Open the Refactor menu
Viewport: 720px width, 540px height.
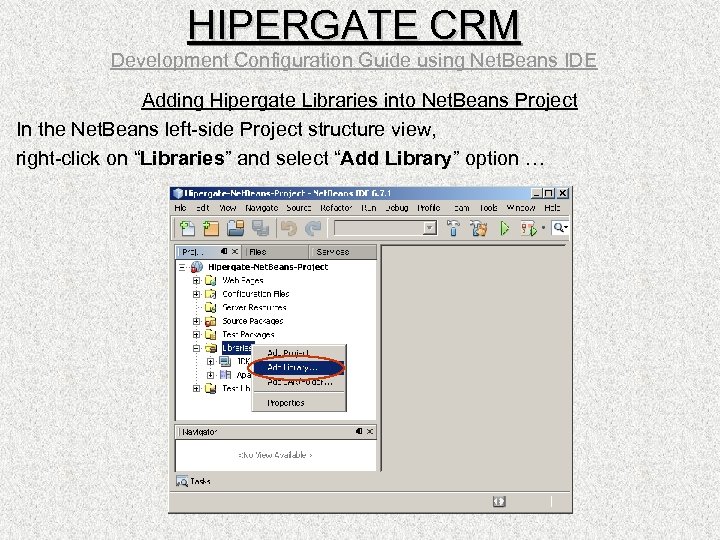[336, 208]
